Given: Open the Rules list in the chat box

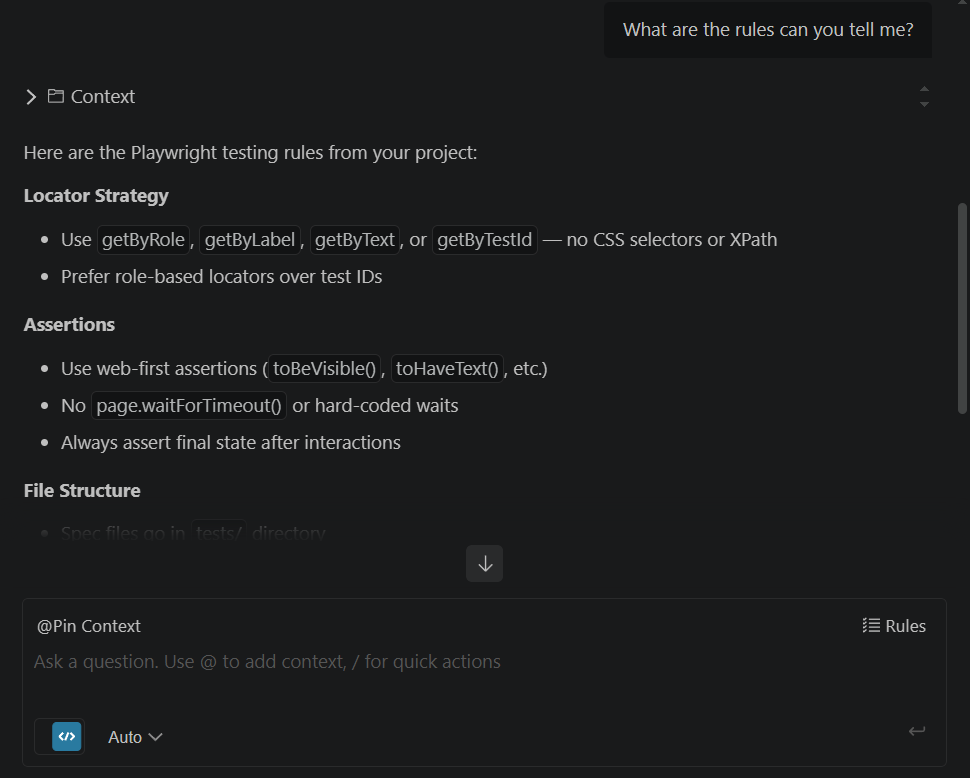Looking at the screenshot, I should tap(894, 626).
